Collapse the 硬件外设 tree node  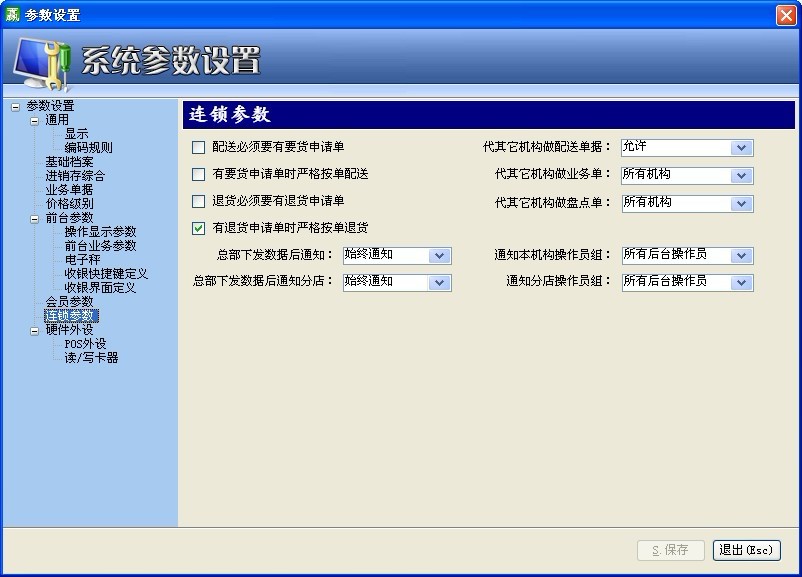pyautogui.click(x=34, y=331)
